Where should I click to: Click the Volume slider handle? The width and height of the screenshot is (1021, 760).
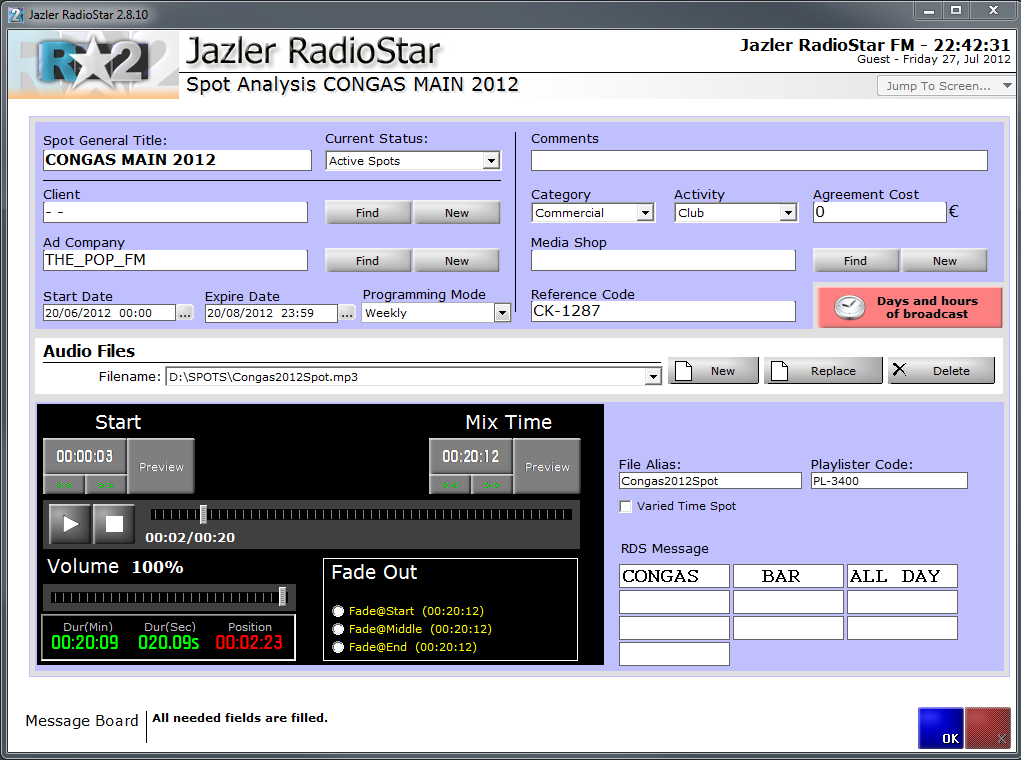(x=282, y=597)
